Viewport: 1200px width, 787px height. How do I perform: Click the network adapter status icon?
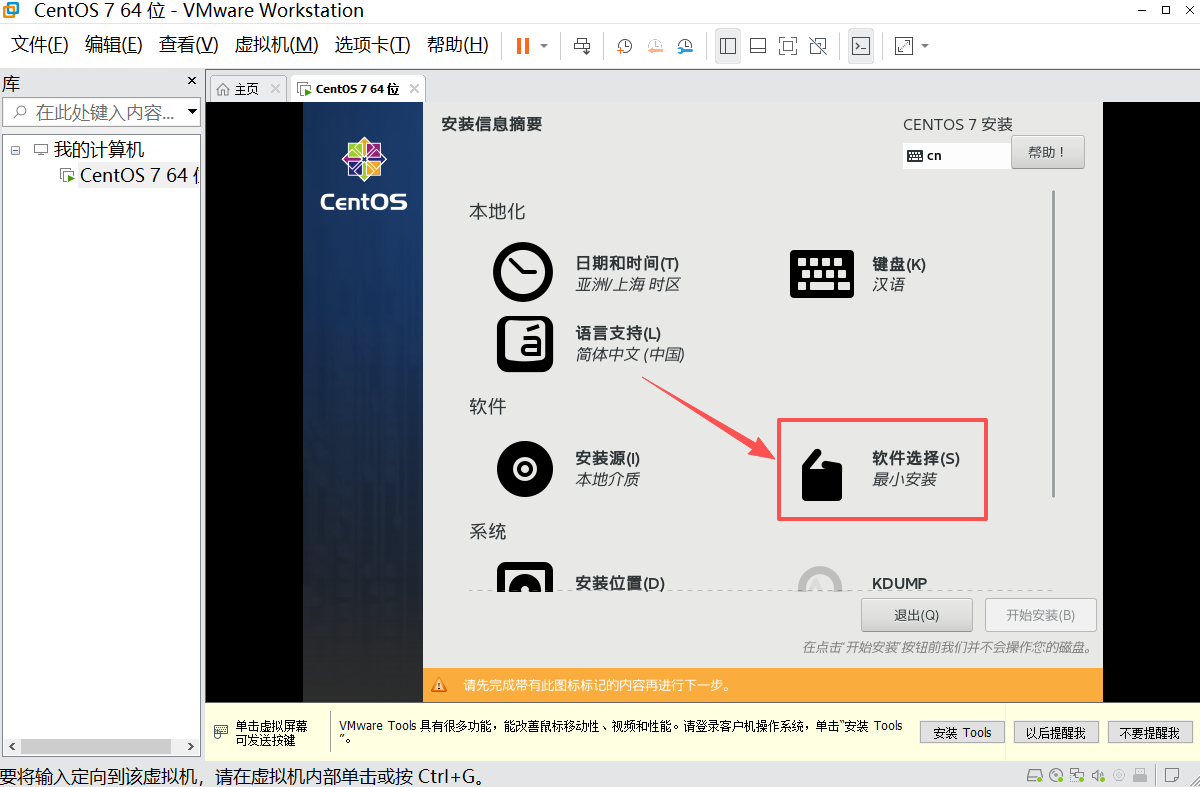pos(1077,775)
